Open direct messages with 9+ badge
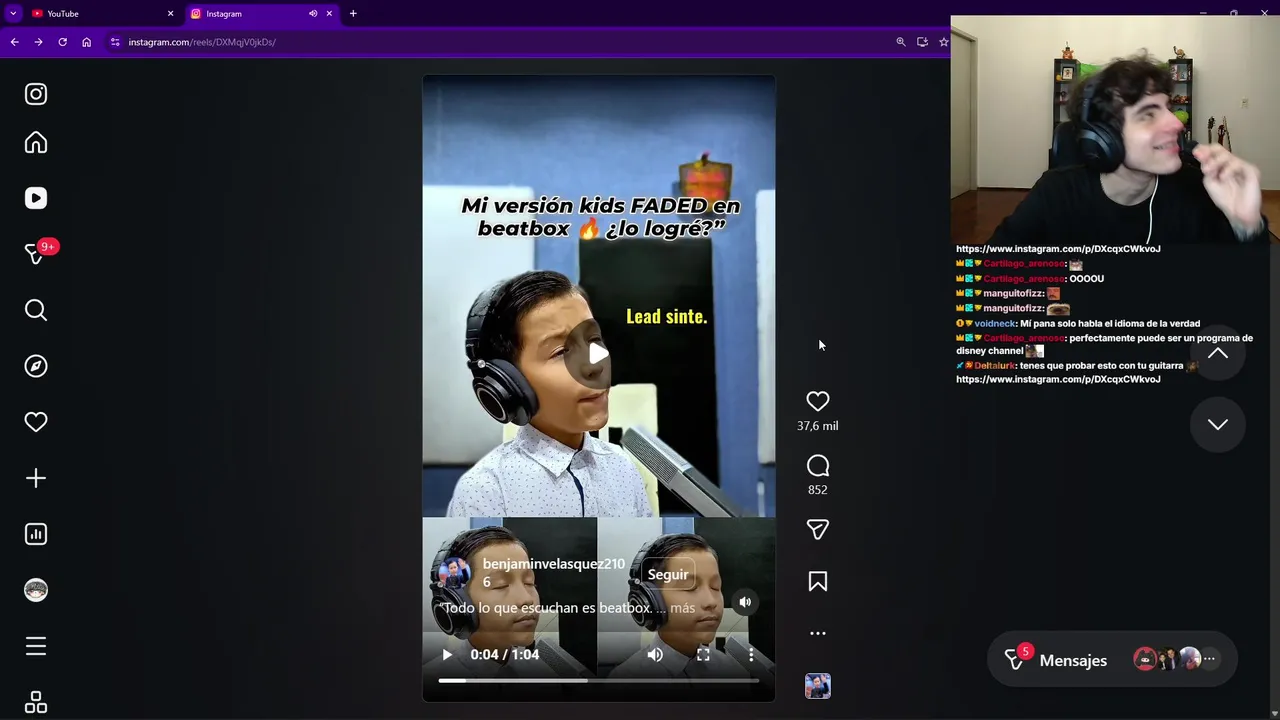Screen dimensions: 1280x720 (x=38, y=253)
